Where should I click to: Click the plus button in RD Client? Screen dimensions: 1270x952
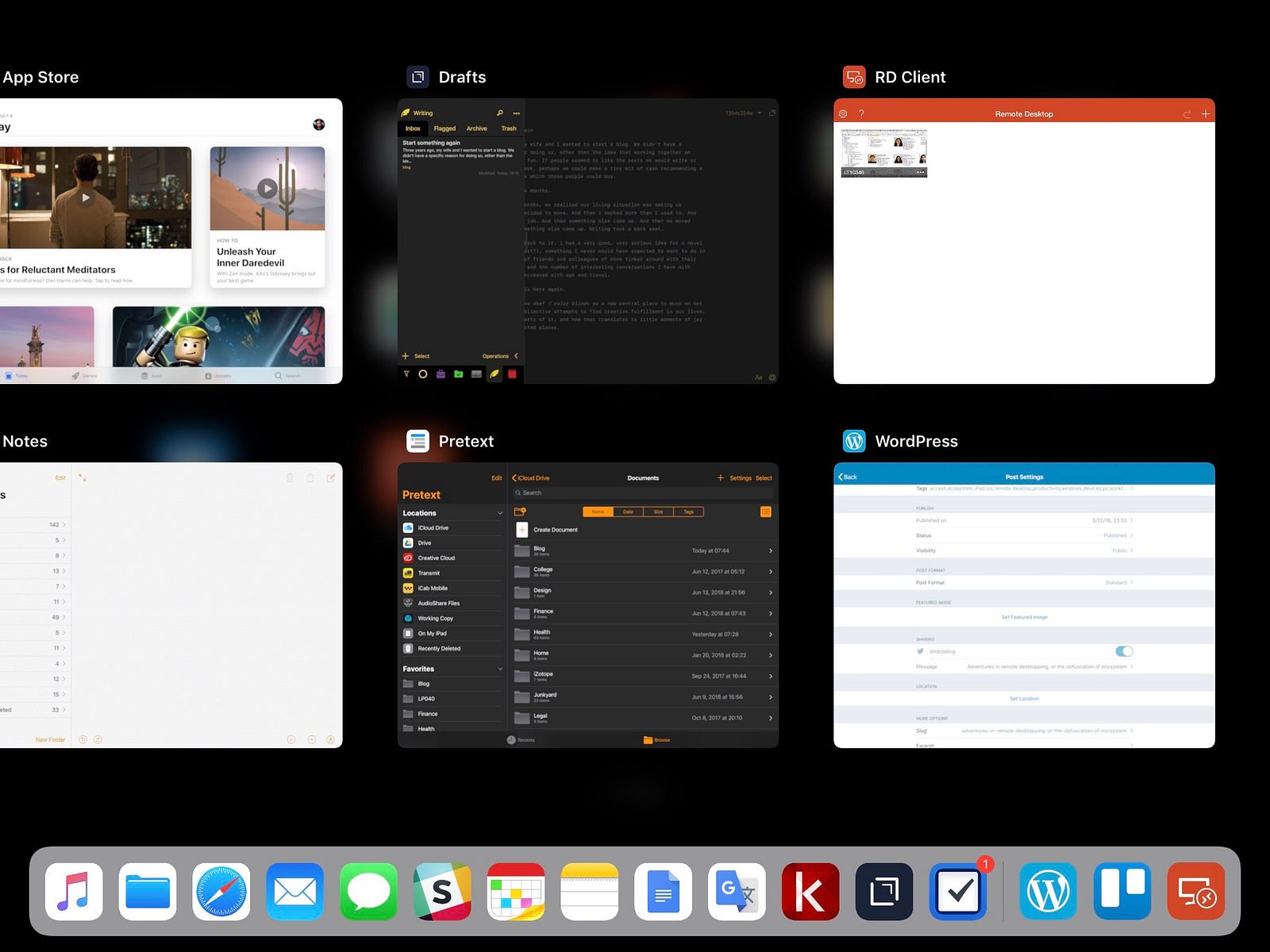click(x=1206, y=114)
